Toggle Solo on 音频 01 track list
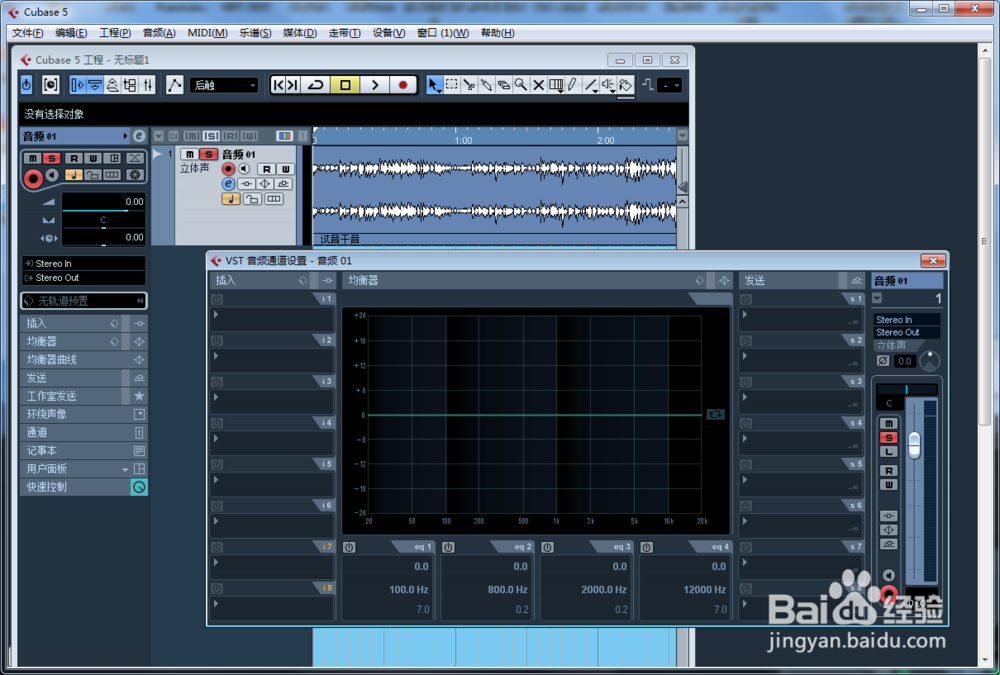1000x675 pixels. 208,154
